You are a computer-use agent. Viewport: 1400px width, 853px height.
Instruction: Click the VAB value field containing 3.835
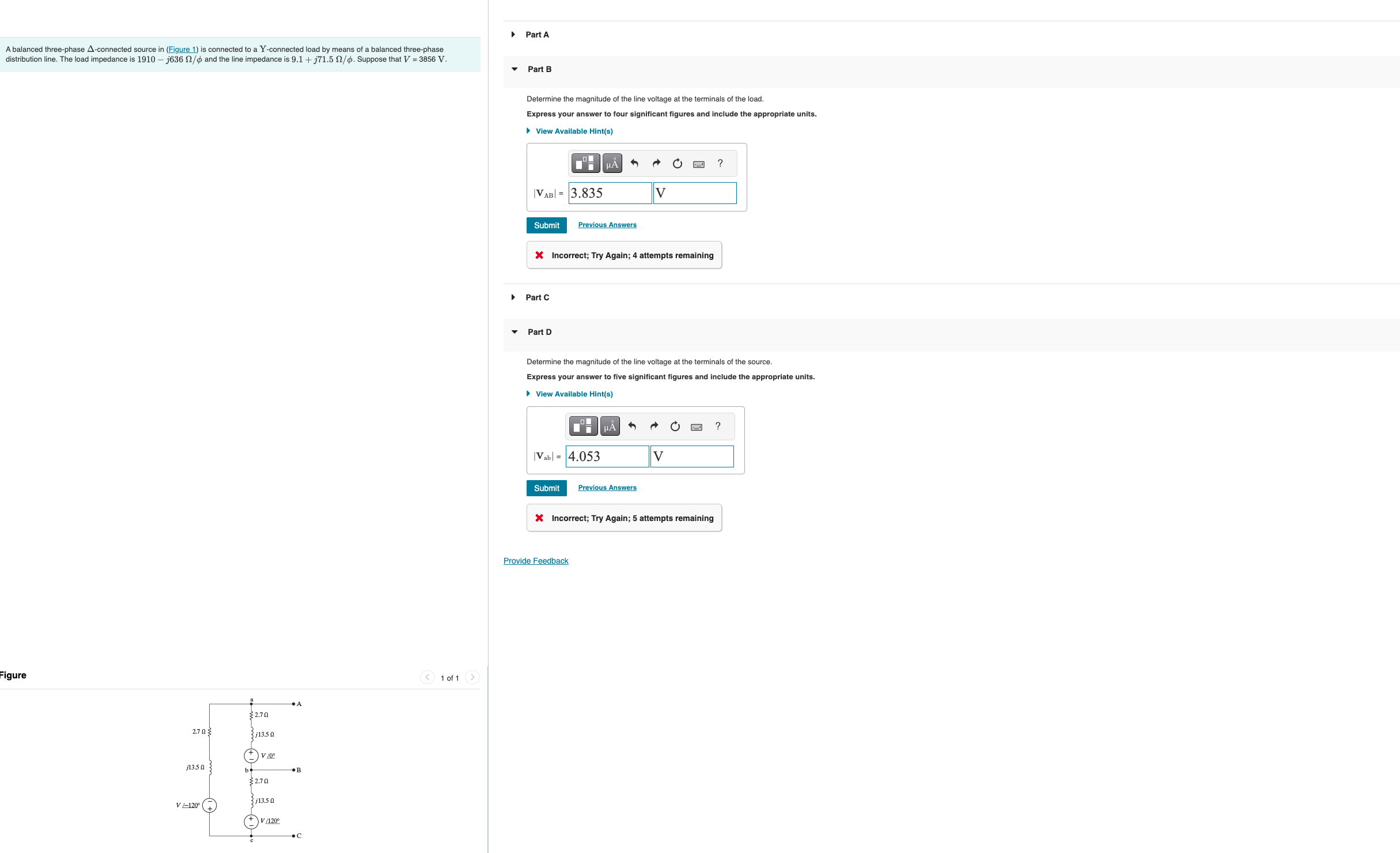610,193
